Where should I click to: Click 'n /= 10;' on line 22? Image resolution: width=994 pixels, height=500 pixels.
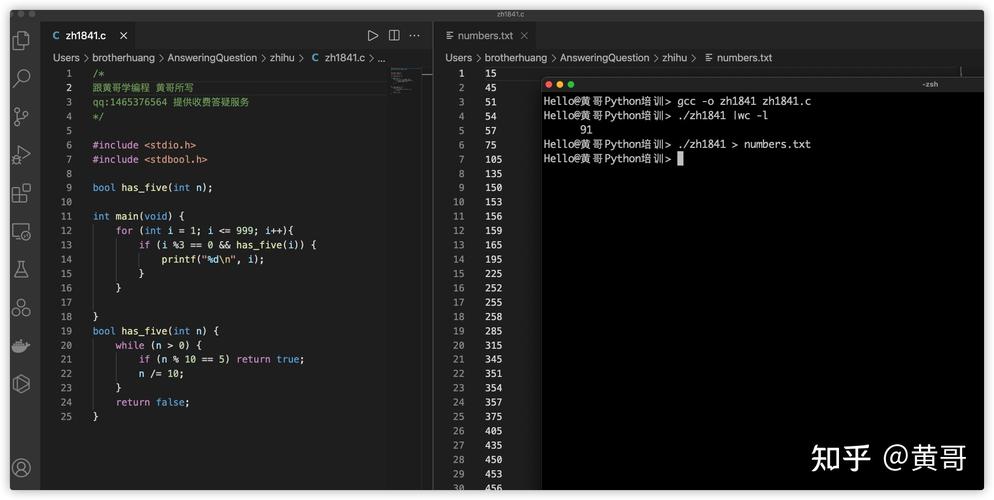click(161, 374)
